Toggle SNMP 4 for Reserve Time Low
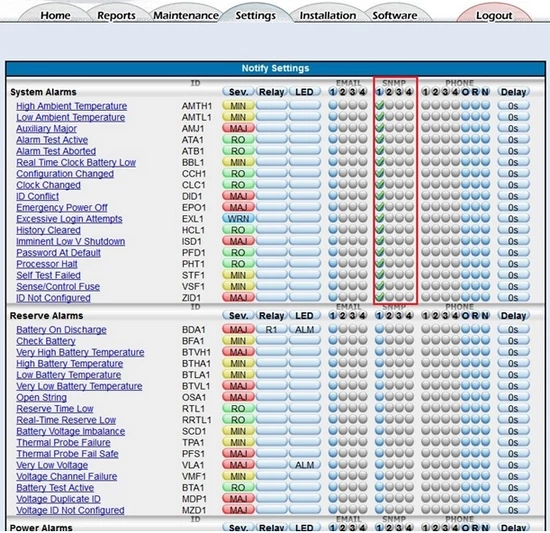Viewport: 550px width, 533px height. (x=409, y=408)
